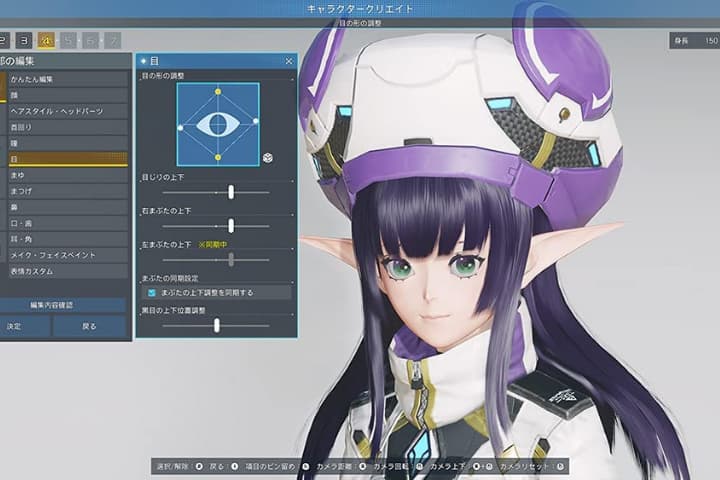Open the 瞳 pupil menu entry

(x=68, y=143)
